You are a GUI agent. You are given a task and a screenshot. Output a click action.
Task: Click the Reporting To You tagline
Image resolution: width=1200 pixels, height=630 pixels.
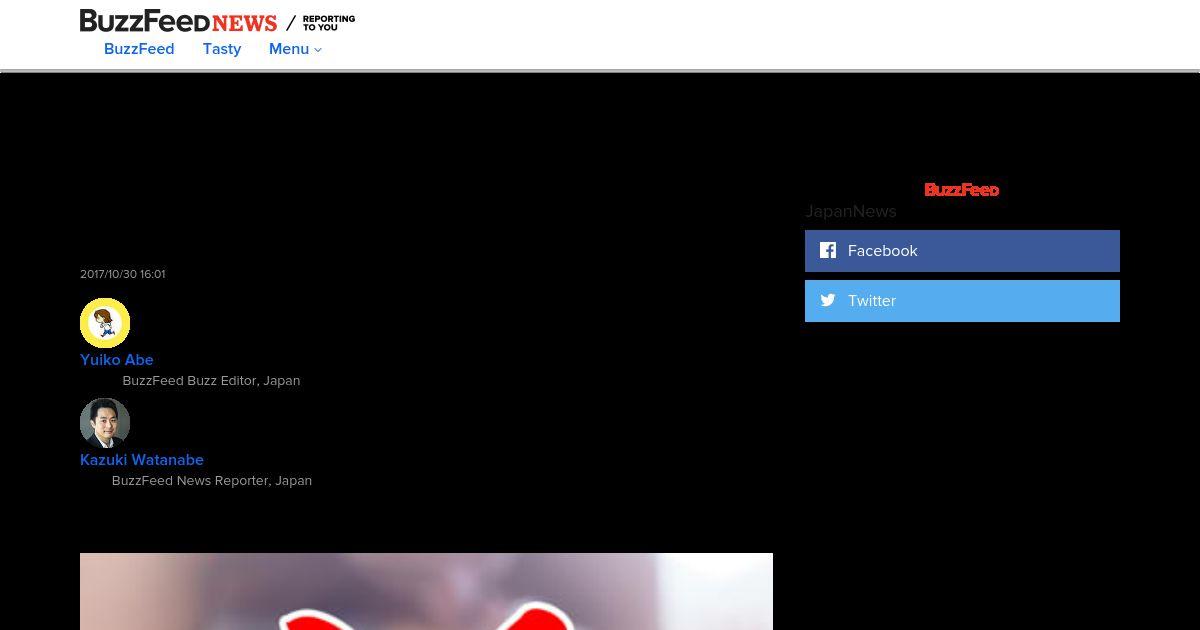click(x=329, y=23)
